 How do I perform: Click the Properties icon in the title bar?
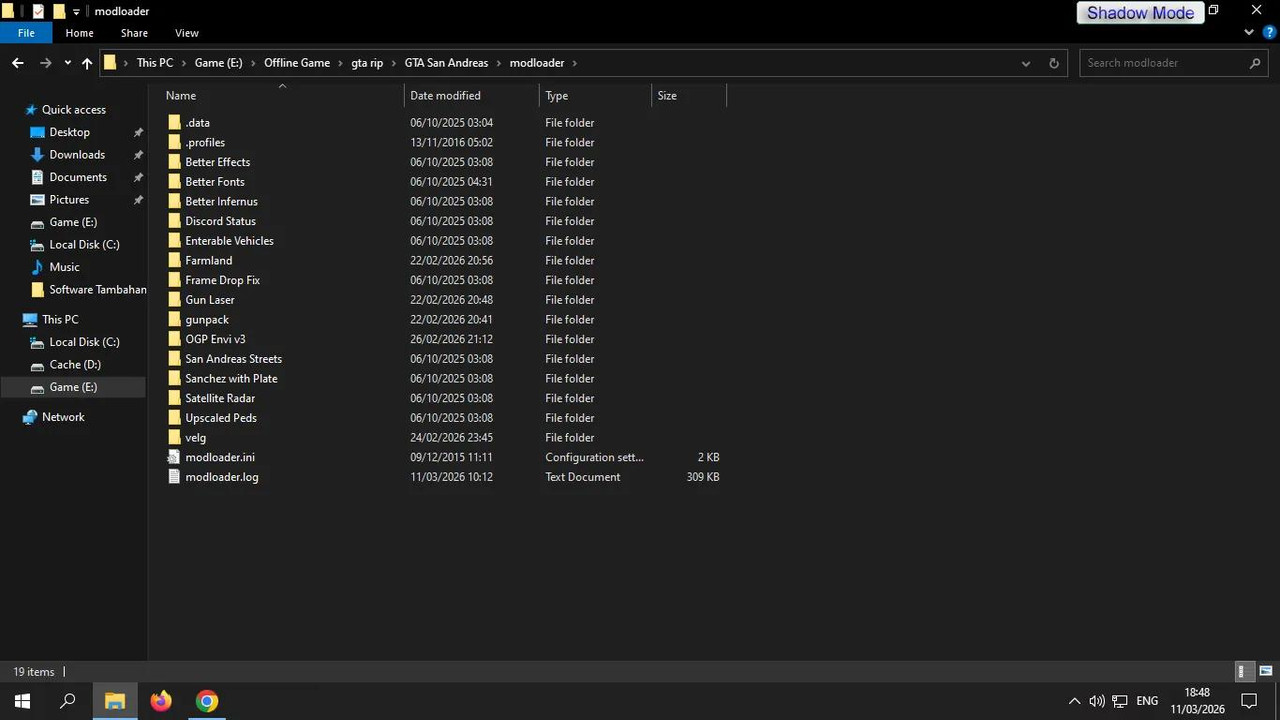(38, 11)
